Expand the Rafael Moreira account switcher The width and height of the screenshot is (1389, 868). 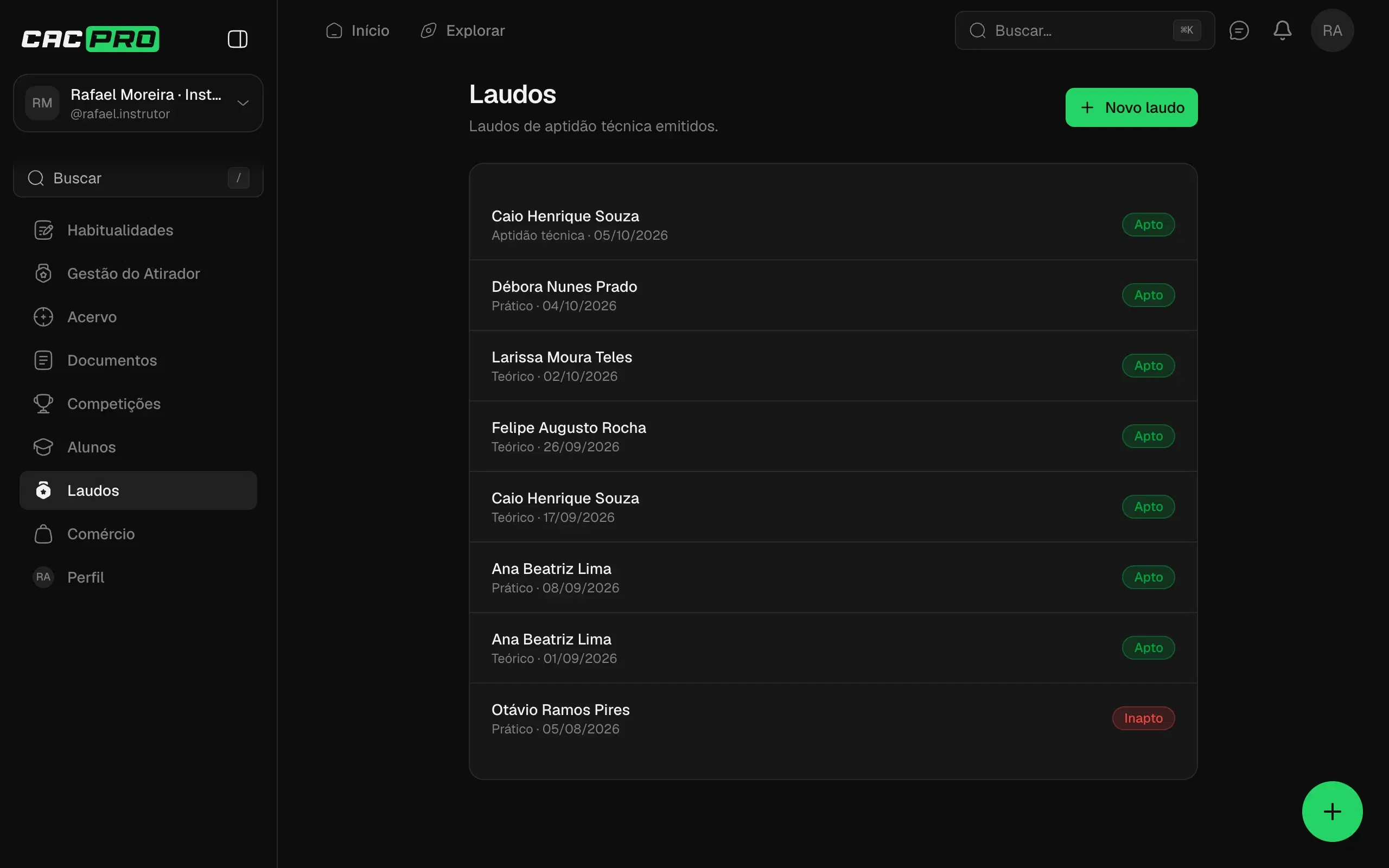138,103
